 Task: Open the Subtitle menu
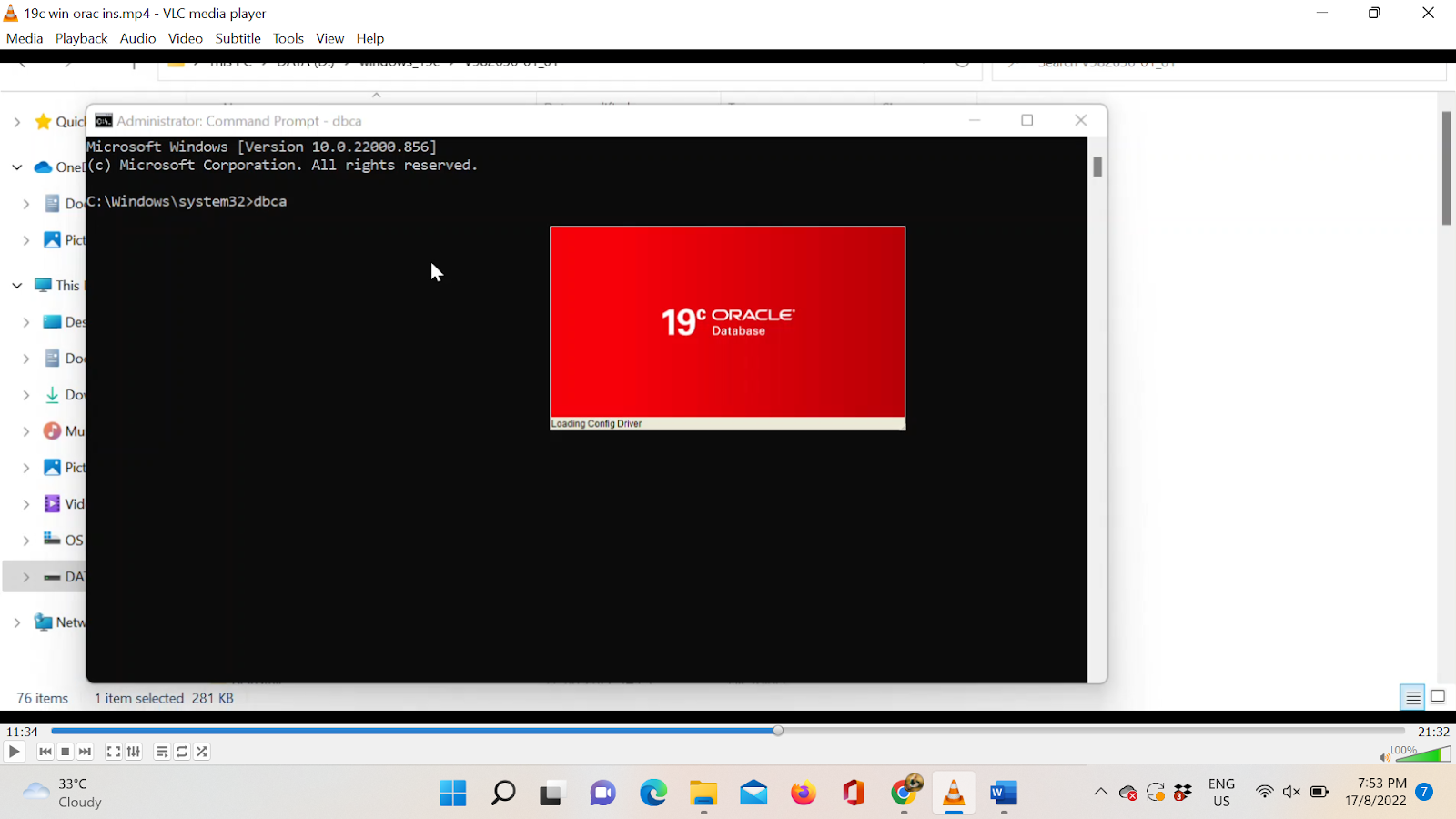tap(238, 38)
